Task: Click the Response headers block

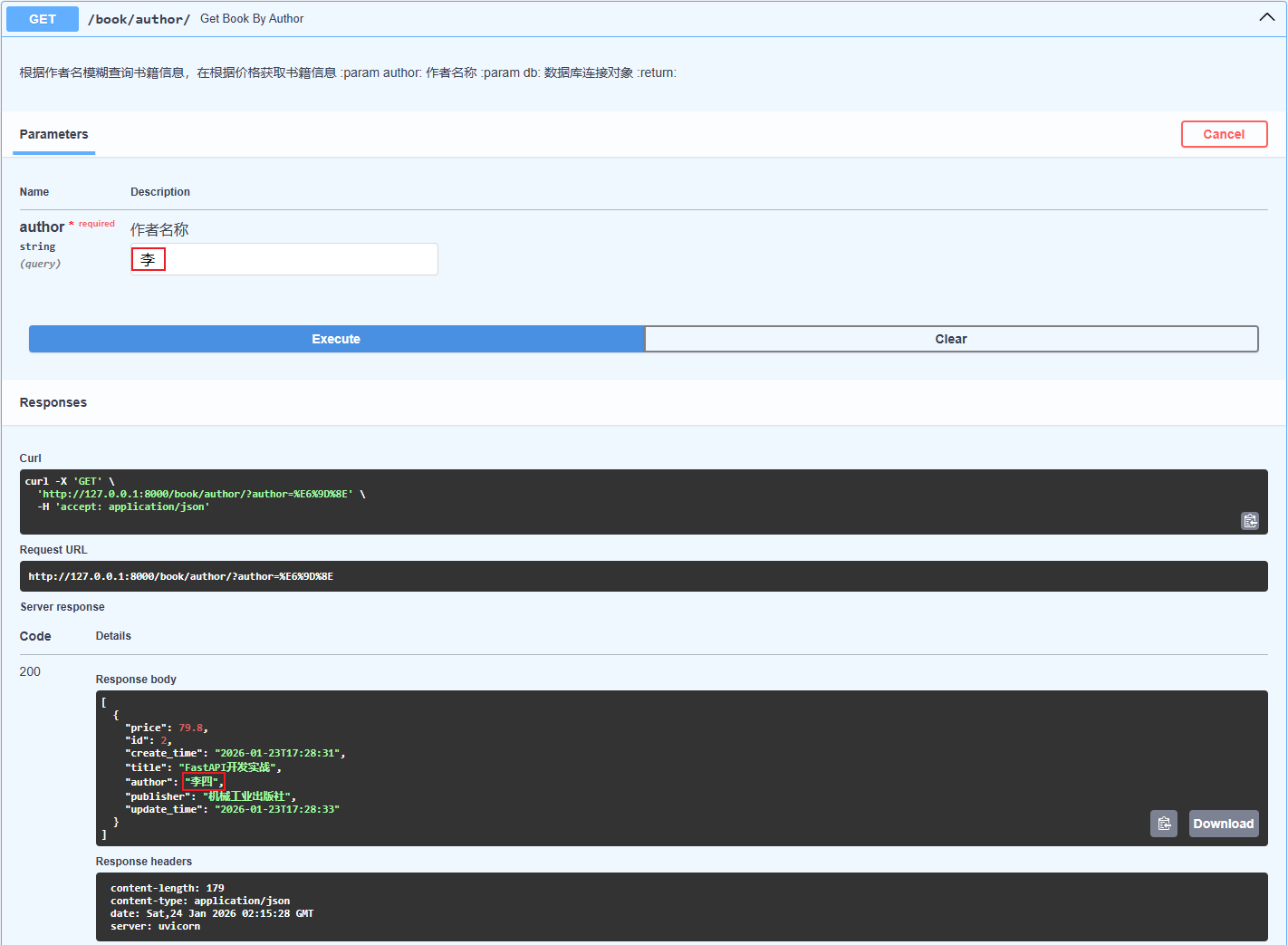Action: pyautogui.click(x=681, y=907)
